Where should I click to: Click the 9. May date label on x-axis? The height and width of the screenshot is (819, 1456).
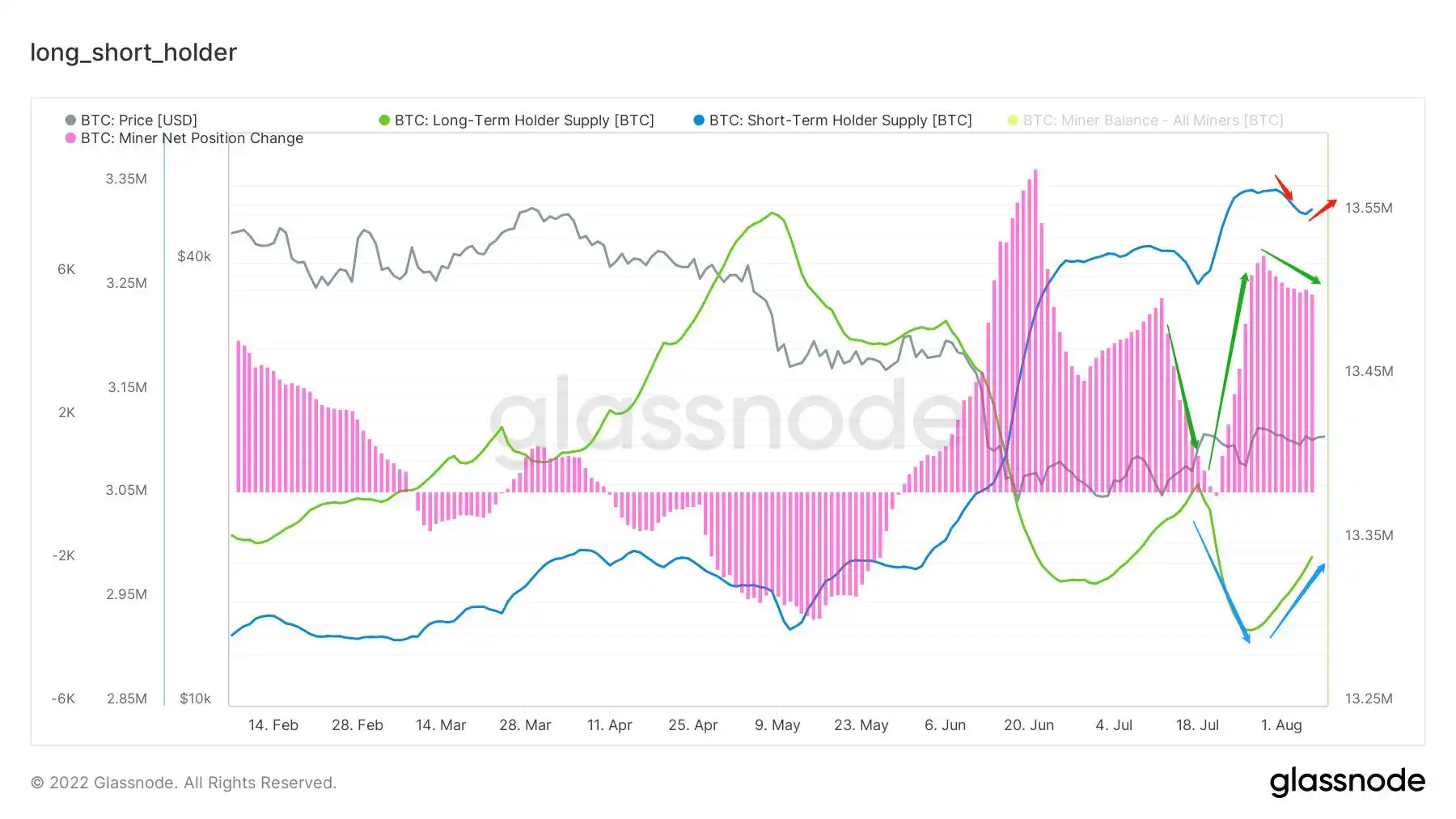777,725
